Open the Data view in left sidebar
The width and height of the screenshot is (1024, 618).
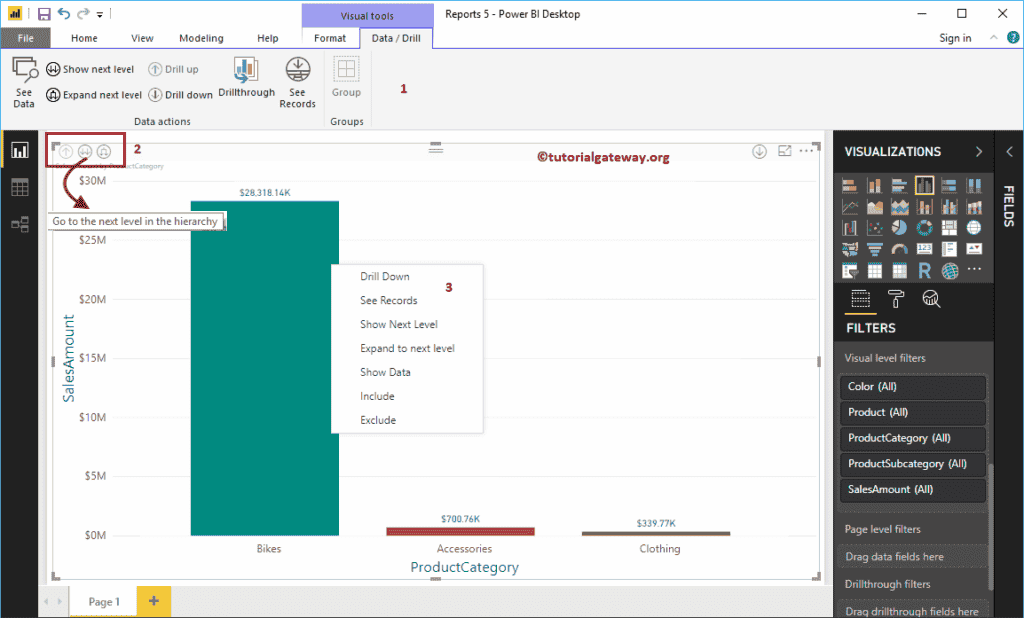pos(20,188)
